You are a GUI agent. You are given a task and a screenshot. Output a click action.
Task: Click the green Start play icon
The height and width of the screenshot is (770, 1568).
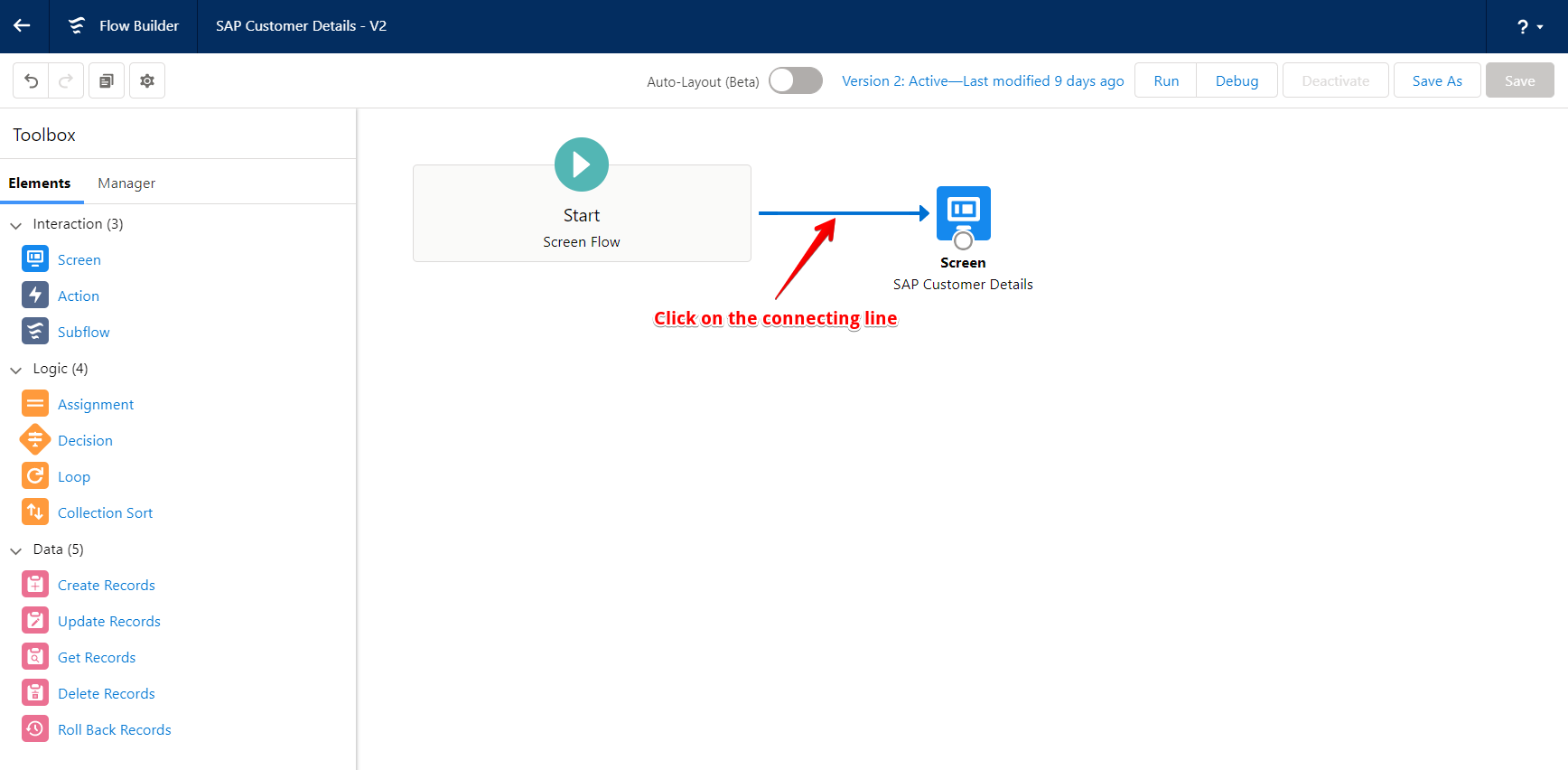582,164
